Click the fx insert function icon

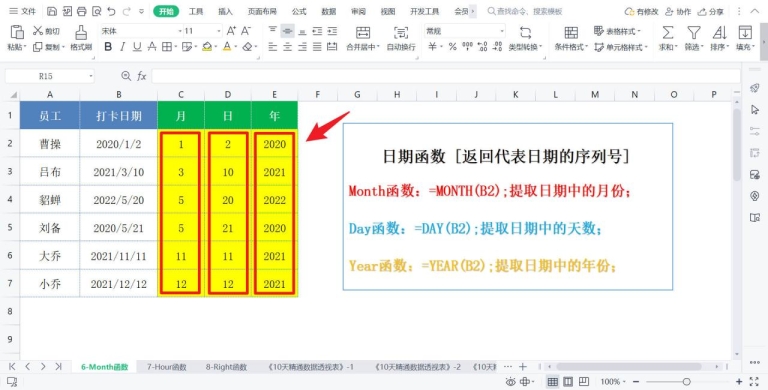pyautogui.click(x=142, y=76)
